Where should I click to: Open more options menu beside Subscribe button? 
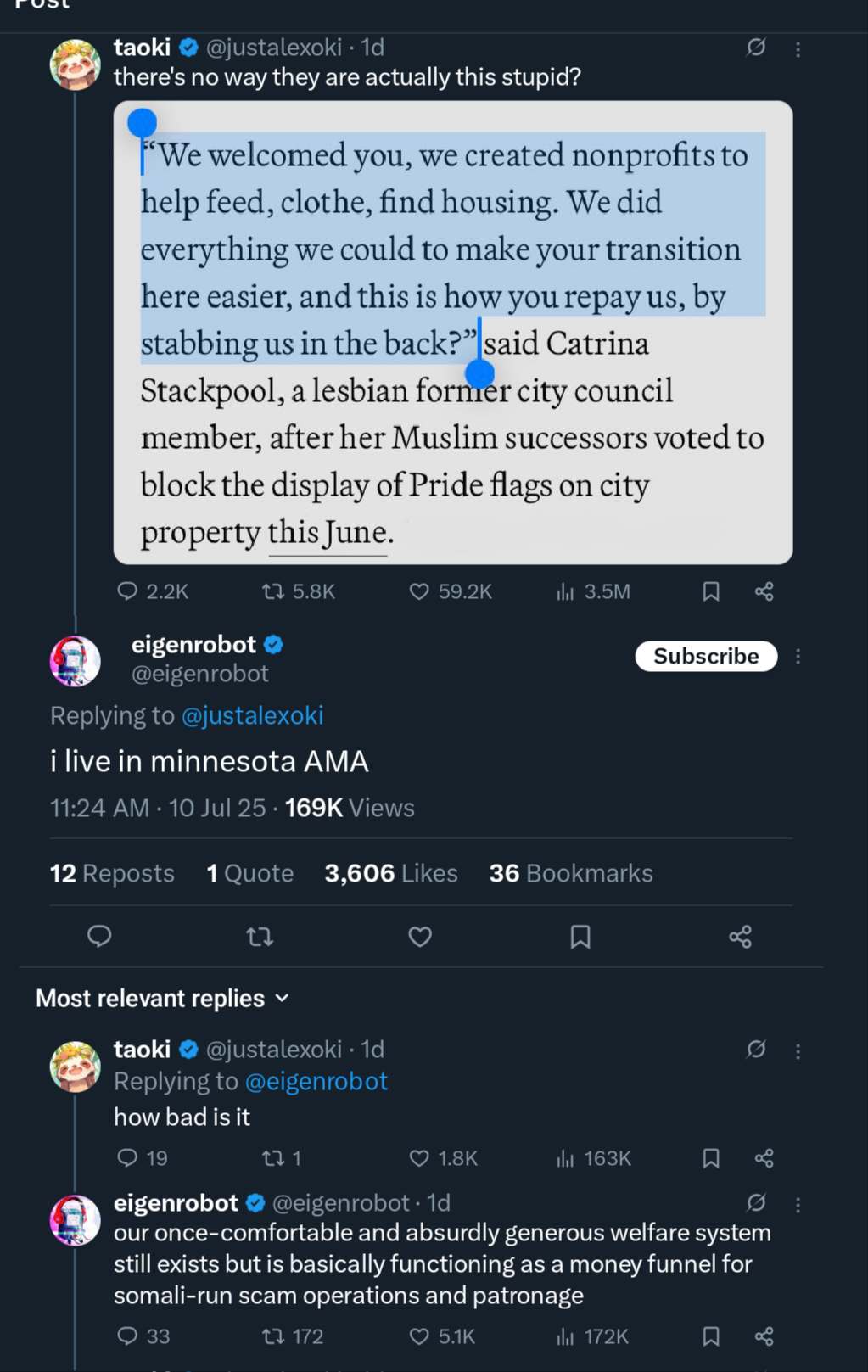click(798, 656)
